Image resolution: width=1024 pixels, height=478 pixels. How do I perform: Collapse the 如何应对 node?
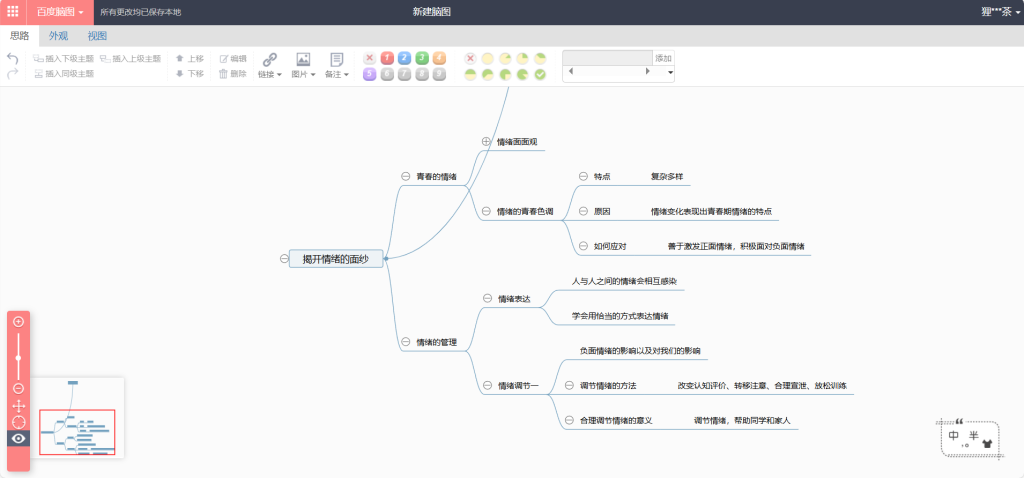pos(583,246)
